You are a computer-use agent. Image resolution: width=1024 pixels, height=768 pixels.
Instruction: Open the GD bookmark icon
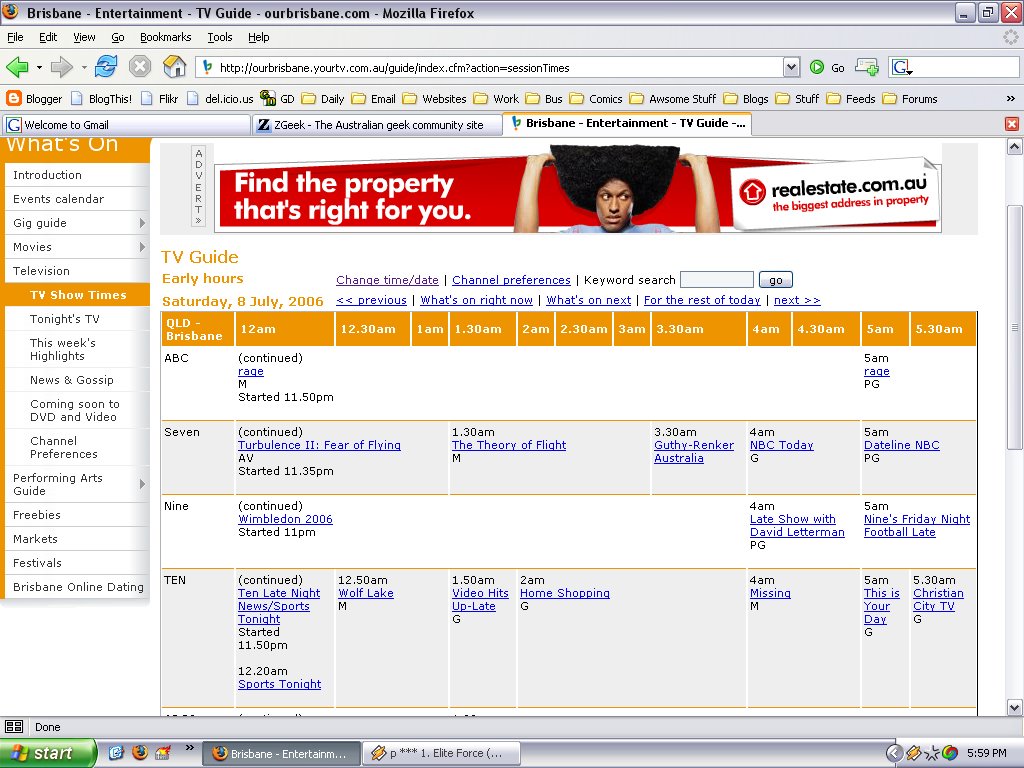(268, 99)
